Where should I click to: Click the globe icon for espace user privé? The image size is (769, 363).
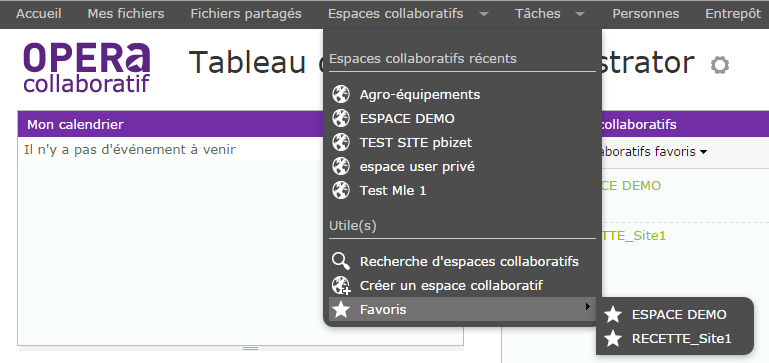[x=341, y=166]
